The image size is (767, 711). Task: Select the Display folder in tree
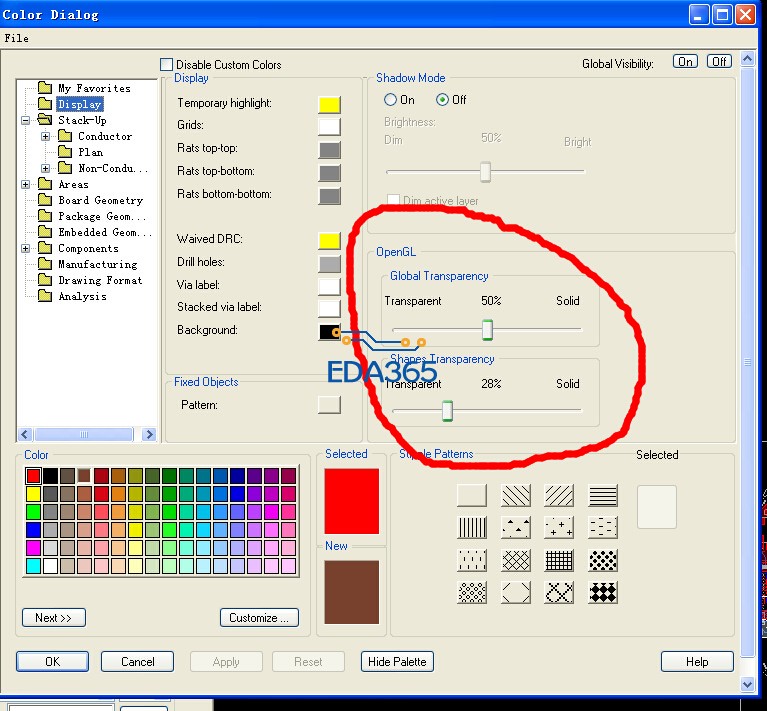point(79,104)
